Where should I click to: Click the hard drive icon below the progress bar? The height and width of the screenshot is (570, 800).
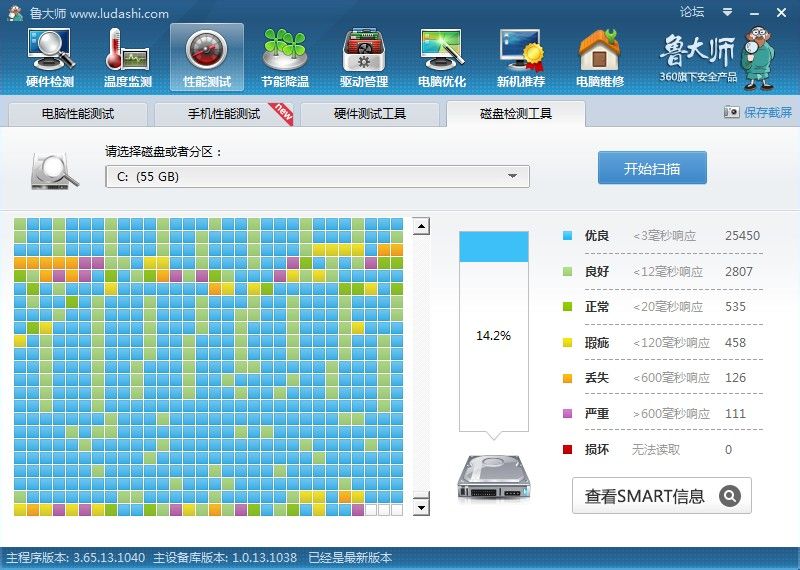tap(493, 478)
